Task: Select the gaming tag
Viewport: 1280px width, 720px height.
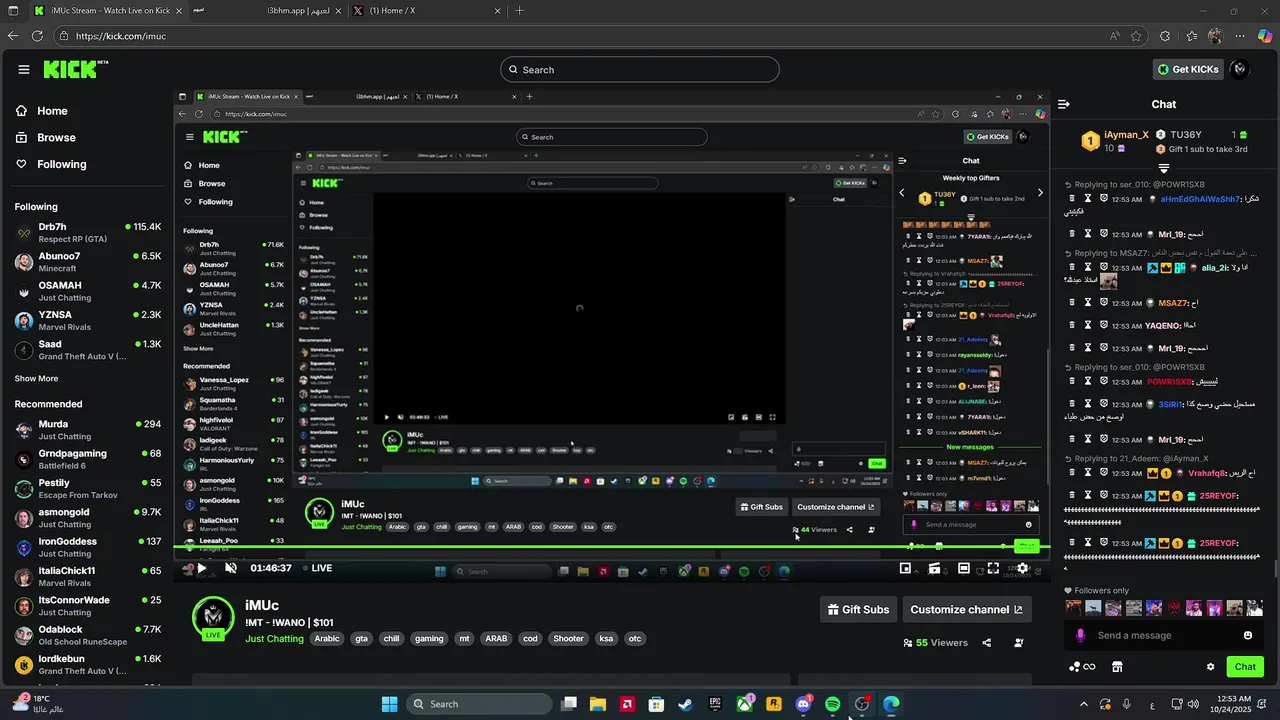Action: (429, 639)
